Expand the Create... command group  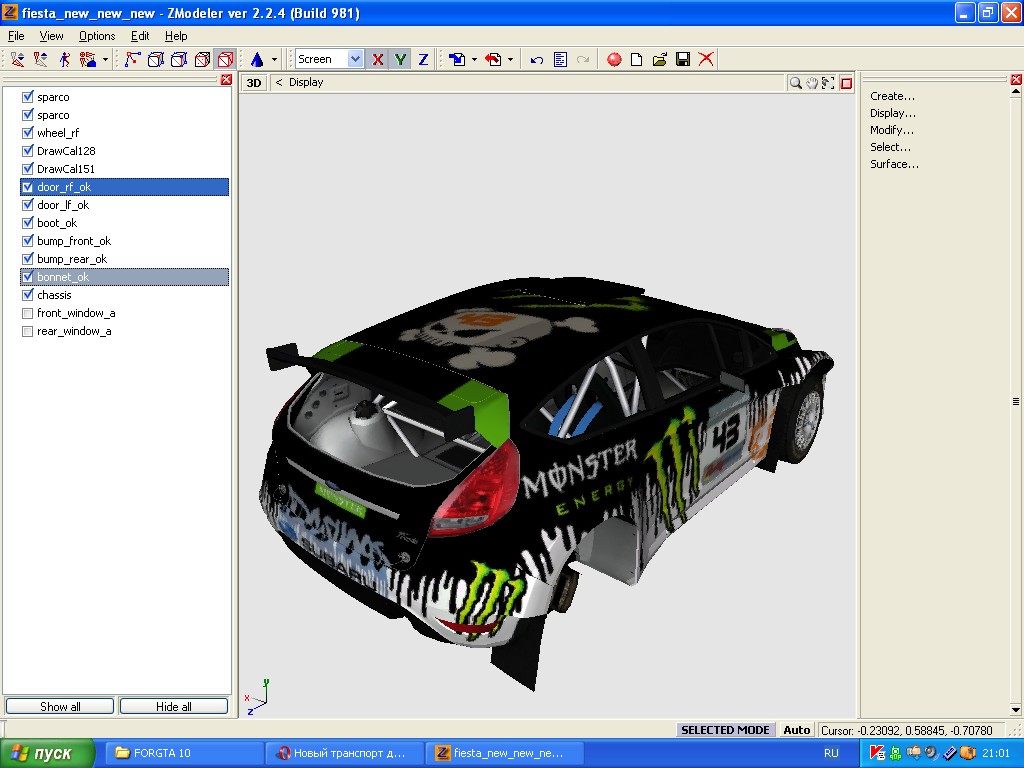pyautogui.click(x=892, y=96)
